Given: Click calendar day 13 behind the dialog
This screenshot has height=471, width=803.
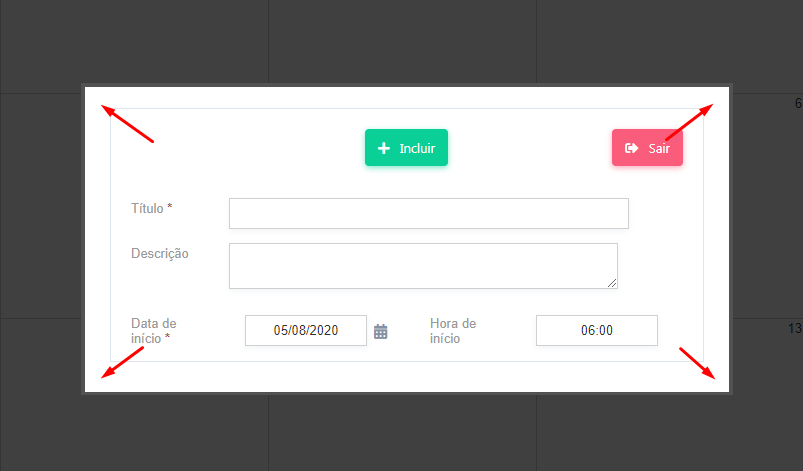Looking at the screenshot, I should tap(795, 329).
